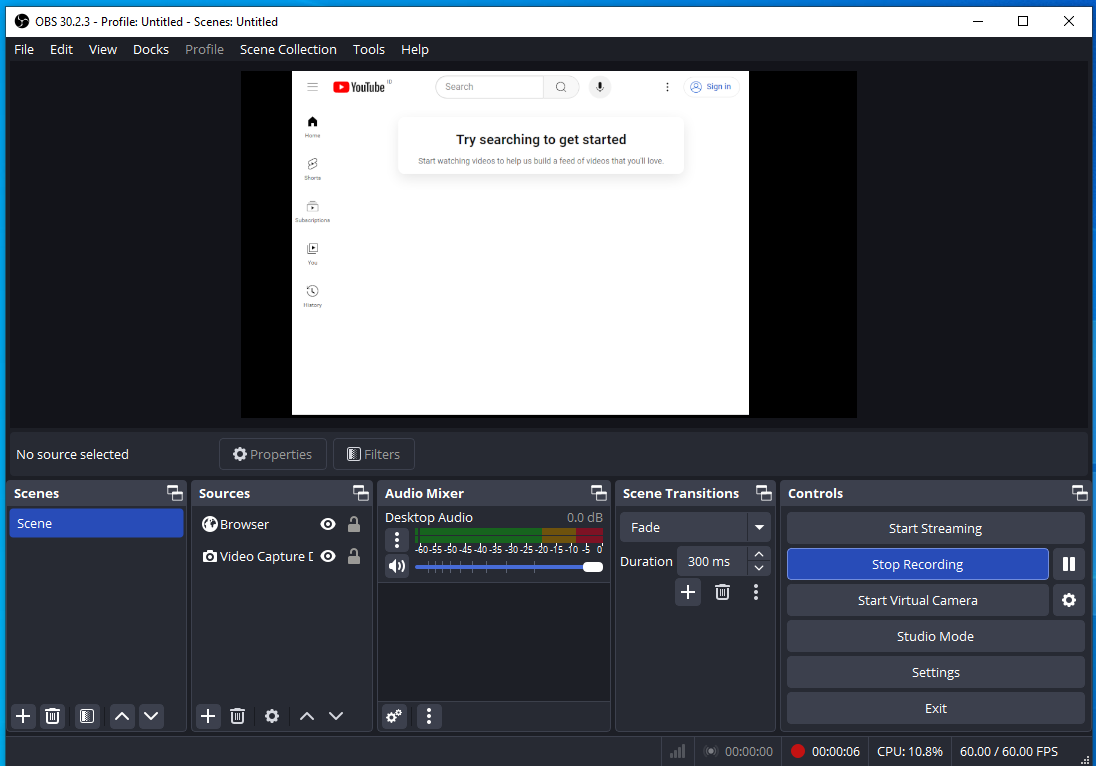The width and height of the screenshot is (1096, 766).
Task: Click the 300 ms duration field
Action: tap(712, 561)
